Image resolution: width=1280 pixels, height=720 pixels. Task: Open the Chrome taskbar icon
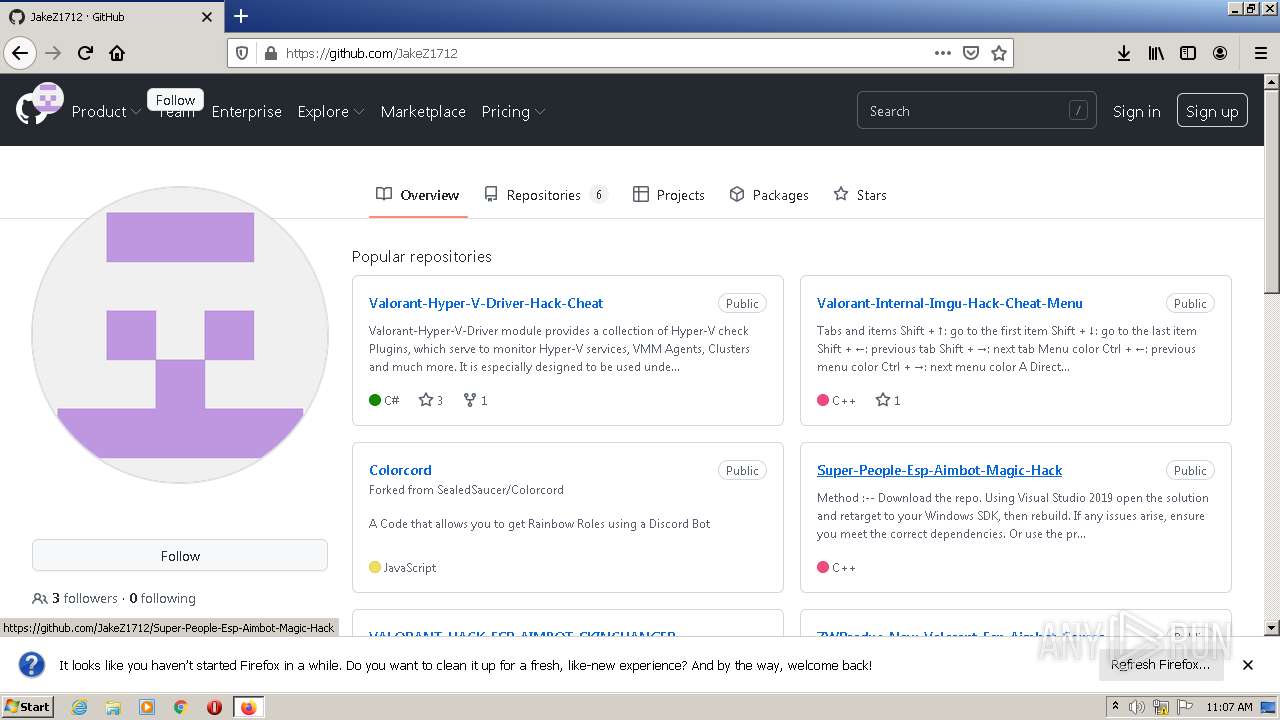tap(180, 707)
